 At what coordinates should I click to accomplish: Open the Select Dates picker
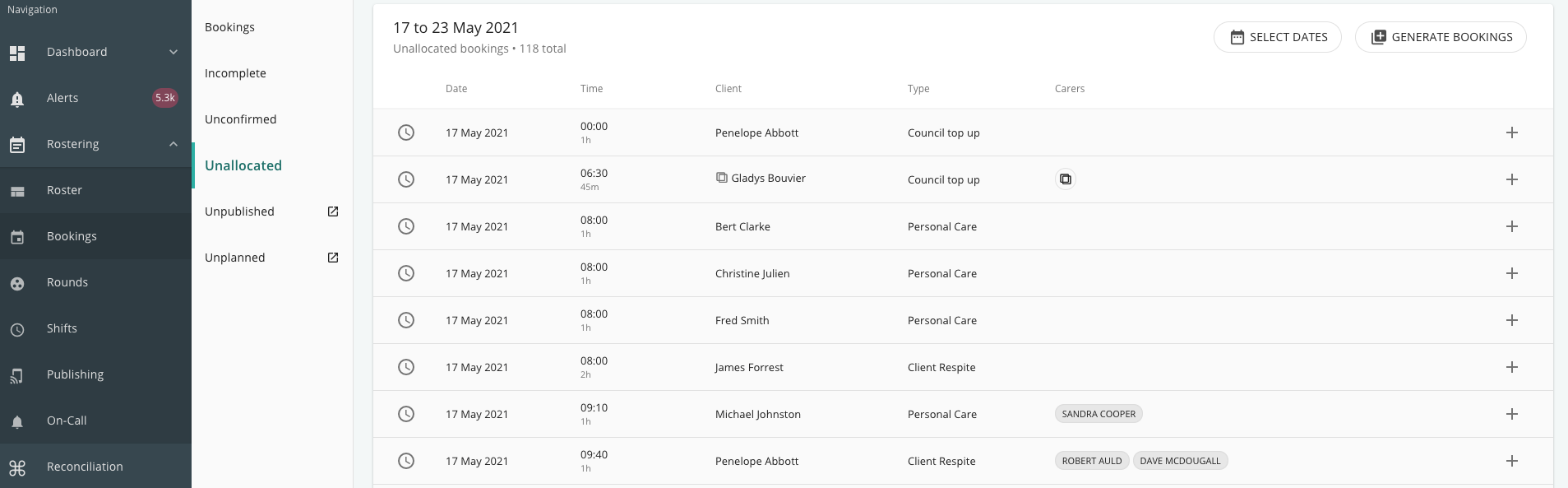pos(1278,37)
